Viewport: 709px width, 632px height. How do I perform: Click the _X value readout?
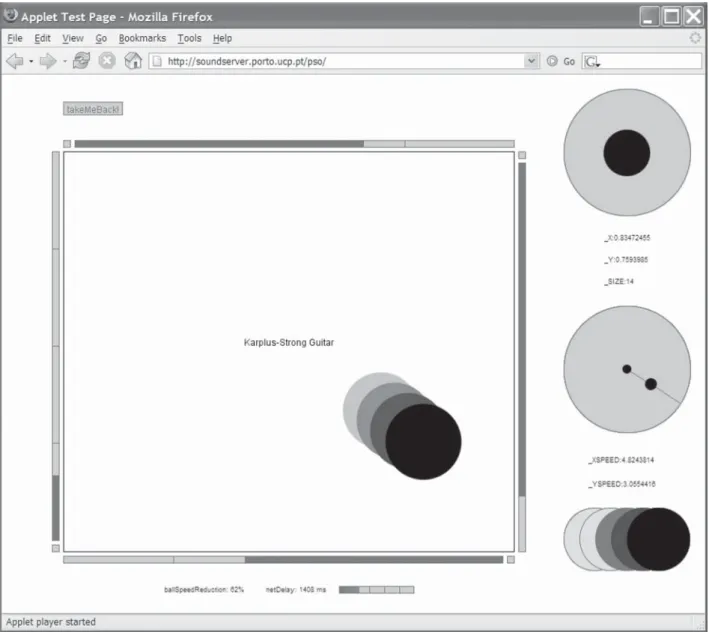[627, 238]
